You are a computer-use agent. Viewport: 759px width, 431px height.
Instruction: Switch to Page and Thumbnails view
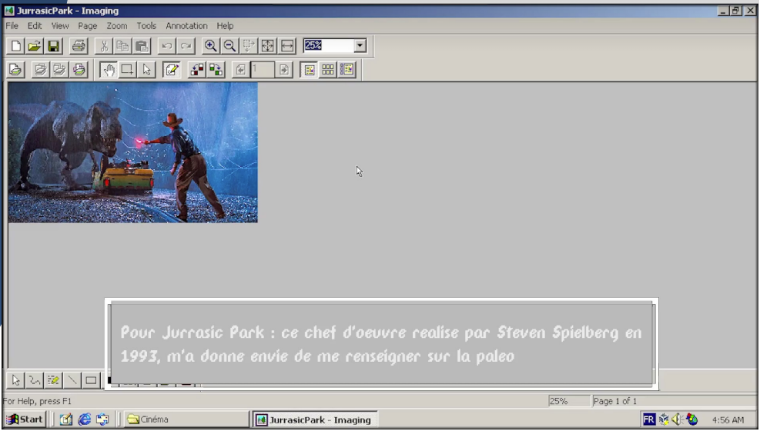click(347, 70)
